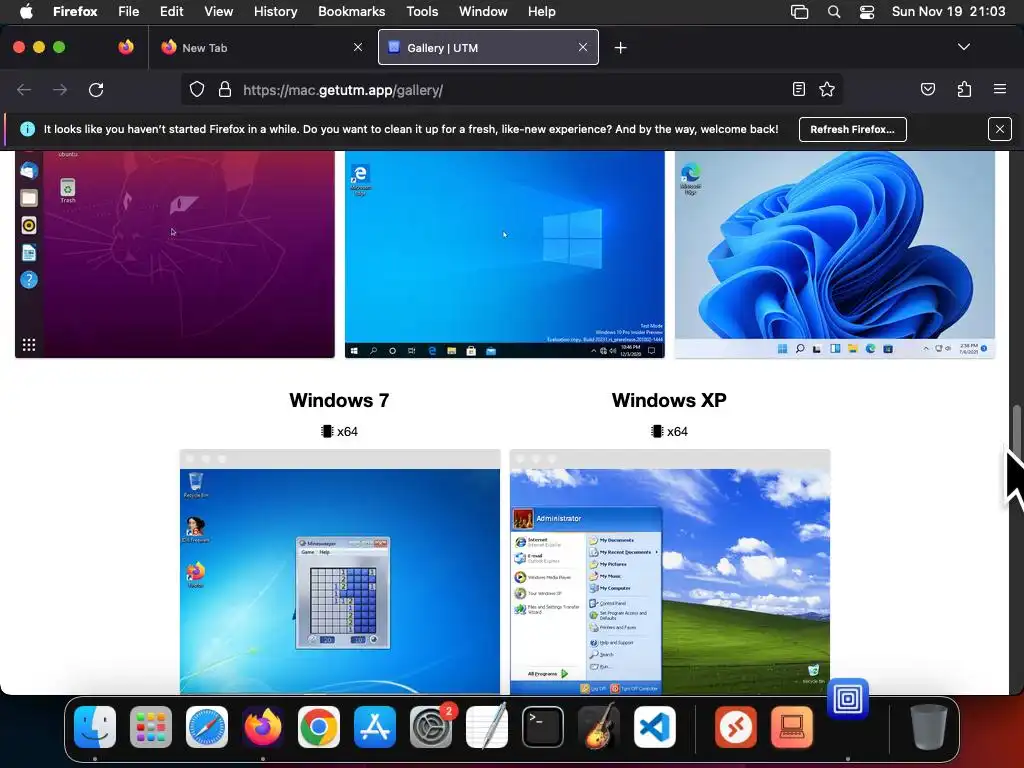
Task: Click the forward navigation arrow
Action: (x=60, y=89)
